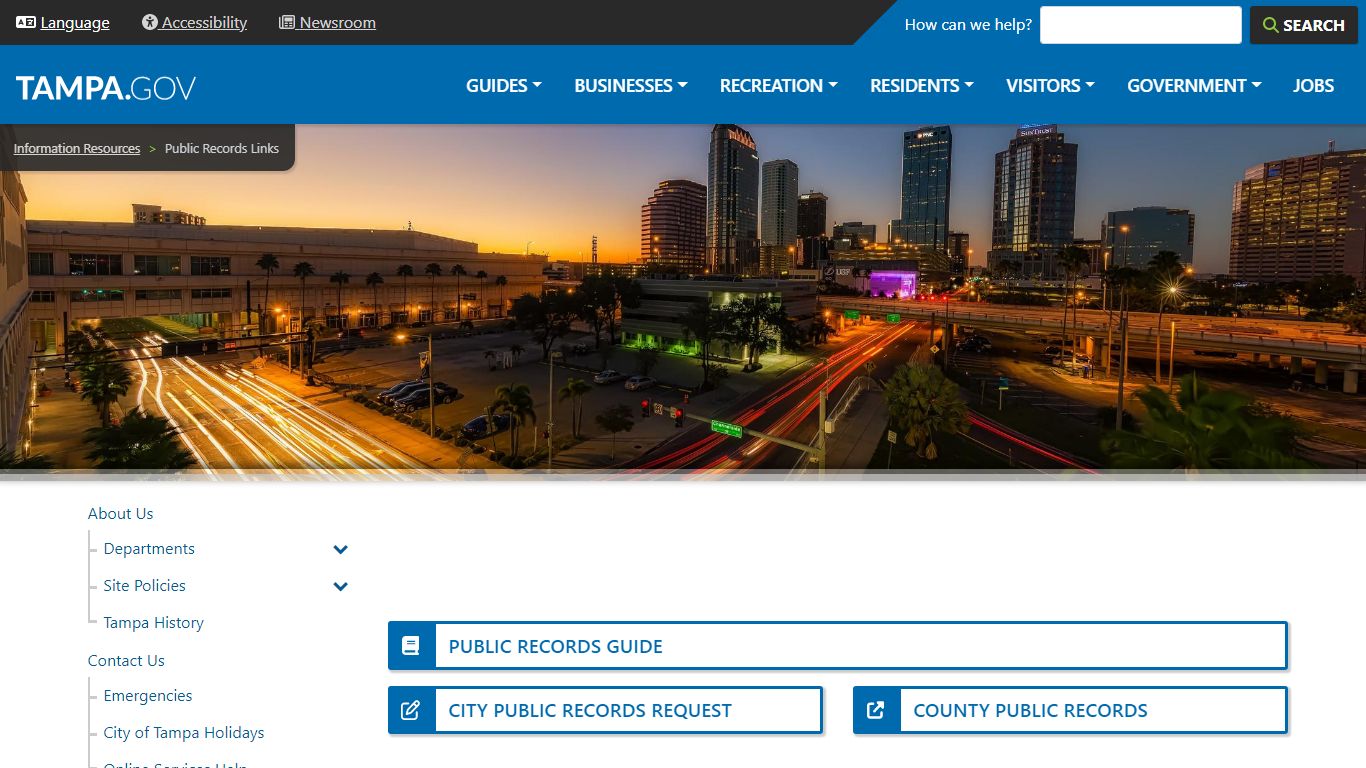1366x768 pixels.
Task: Open the Site Policies sidebar link
Action: coord(145,585)
